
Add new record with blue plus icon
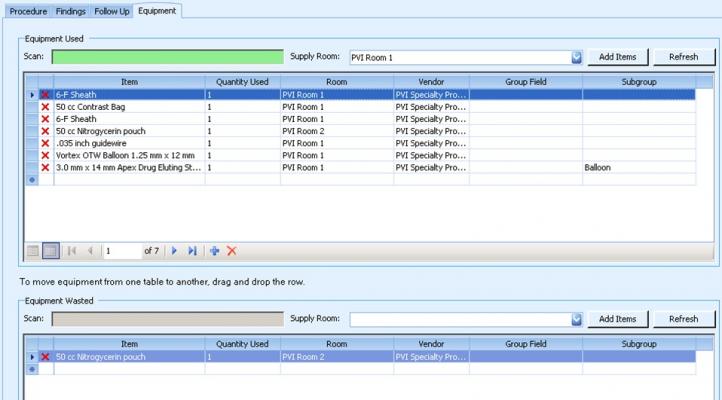tap(214, 251)
